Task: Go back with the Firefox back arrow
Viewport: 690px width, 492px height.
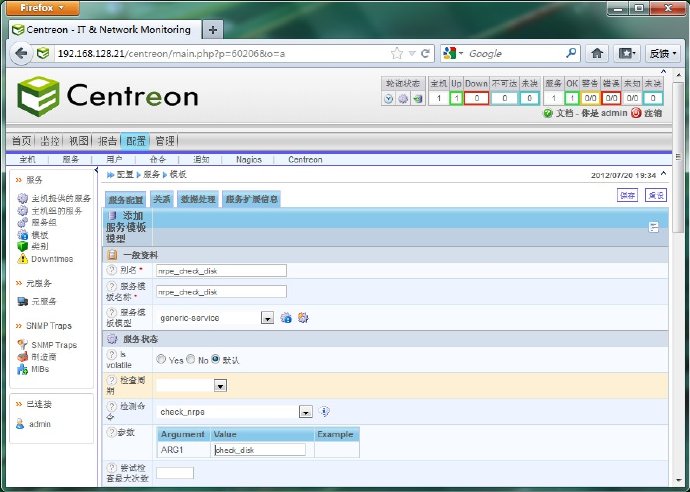Action: 20,54
